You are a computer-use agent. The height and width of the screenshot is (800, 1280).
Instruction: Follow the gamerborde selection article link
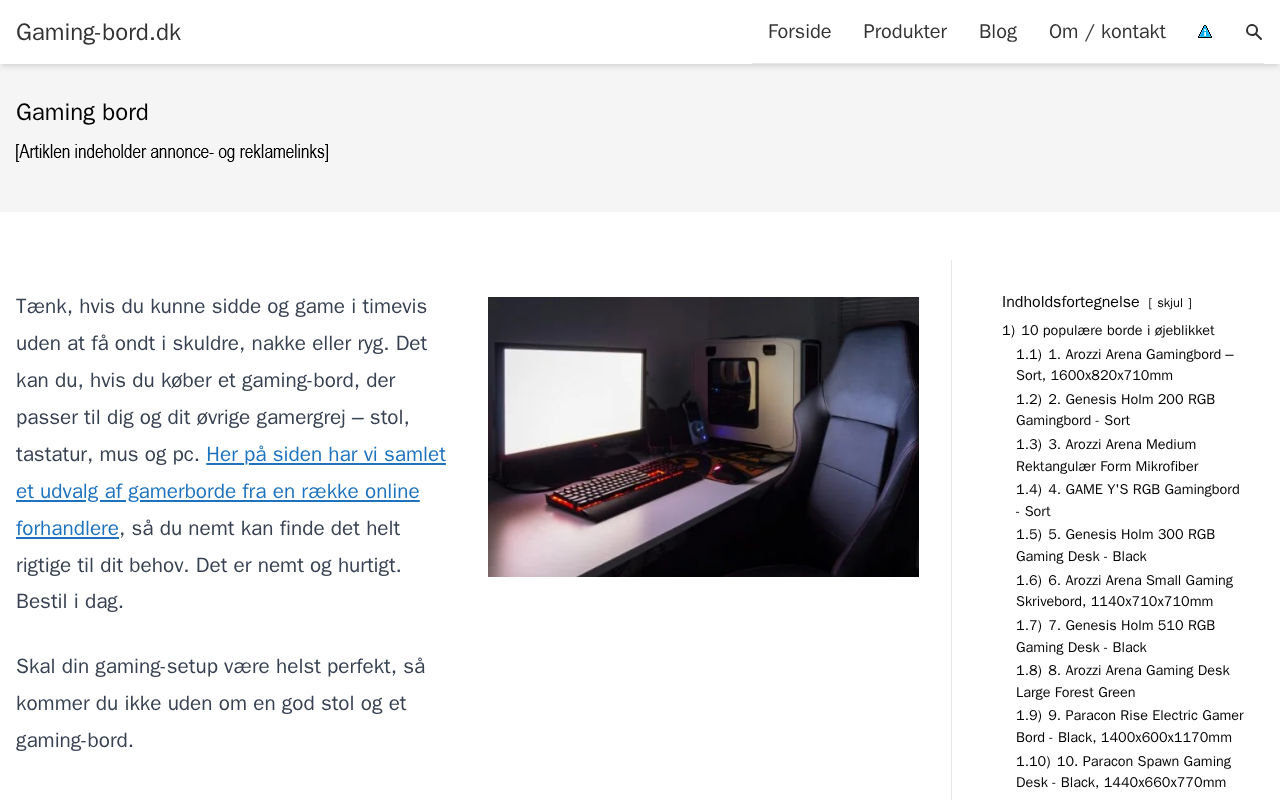coord(231,491)
